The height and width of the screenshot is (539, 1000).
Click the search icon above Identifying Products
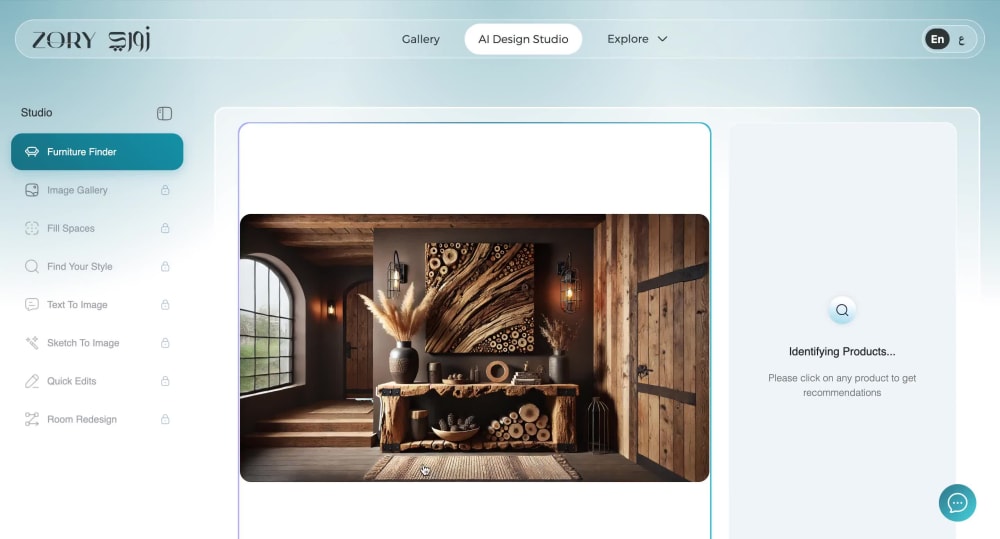pos(842,310)
